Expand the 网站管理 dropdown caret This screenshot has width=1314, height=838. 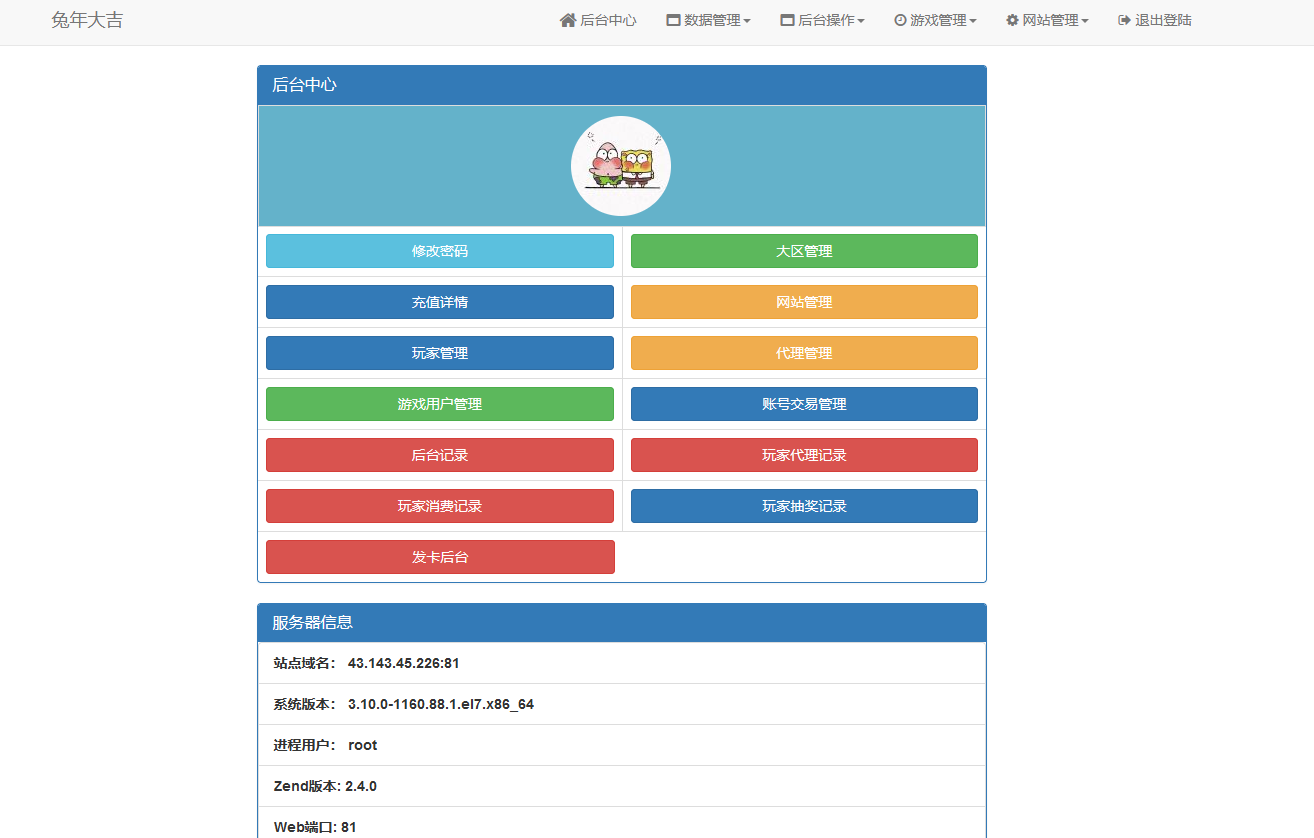[1085, 21]
